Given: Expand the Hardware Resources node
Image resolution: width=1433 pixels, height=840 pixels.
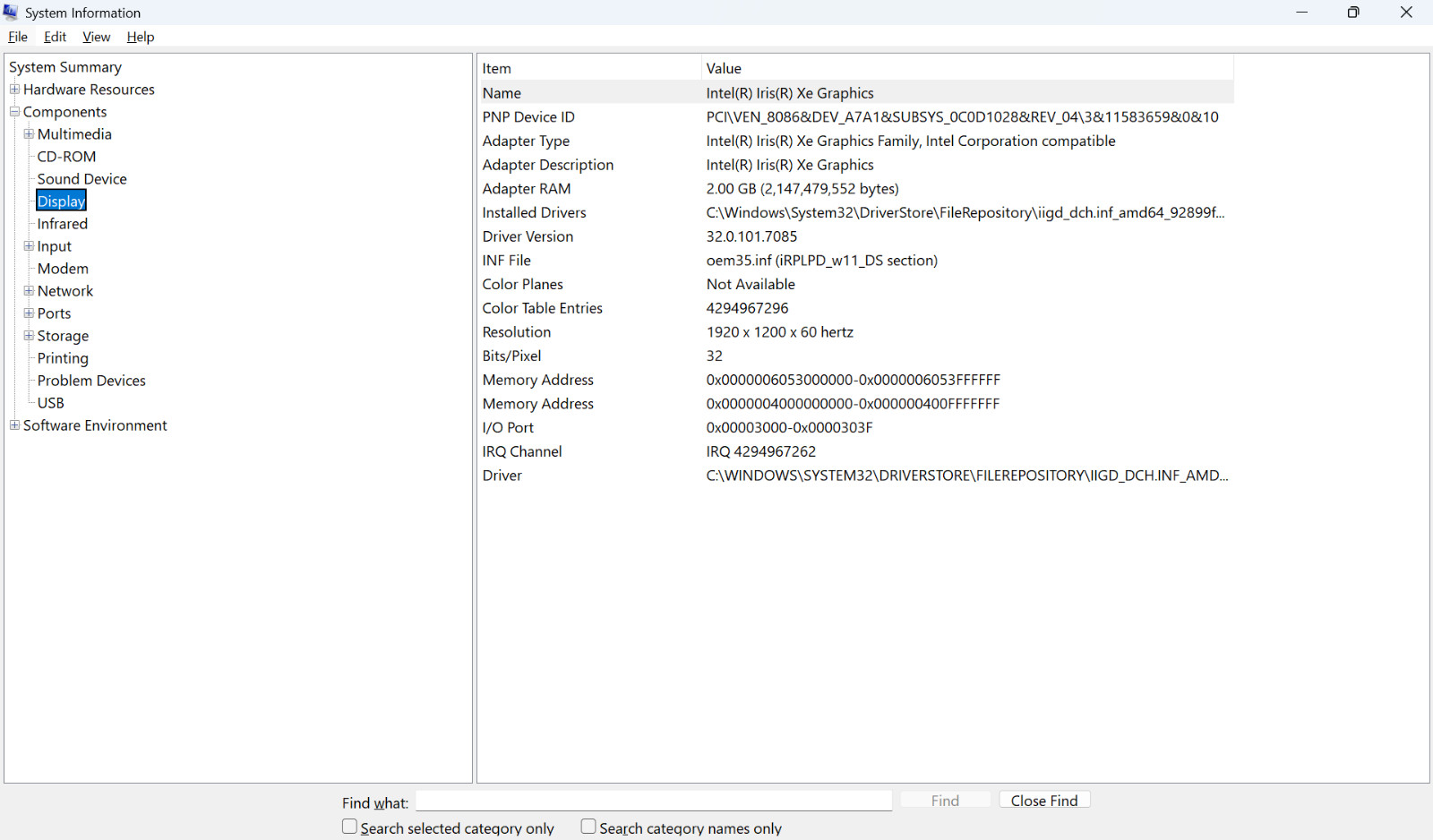Looking at the screenshot, I should pos(14,89).
